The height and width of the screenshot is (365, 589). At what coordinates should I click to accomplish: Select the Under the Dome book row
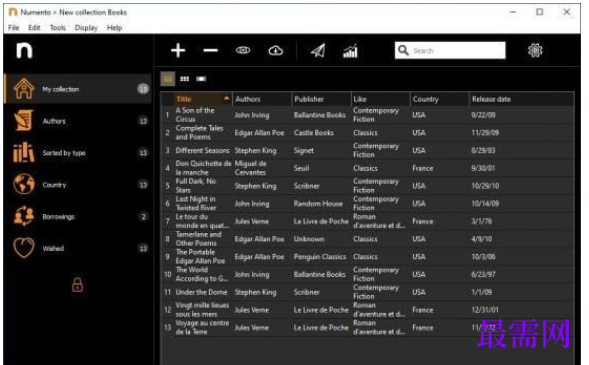(x=368, y=292)
